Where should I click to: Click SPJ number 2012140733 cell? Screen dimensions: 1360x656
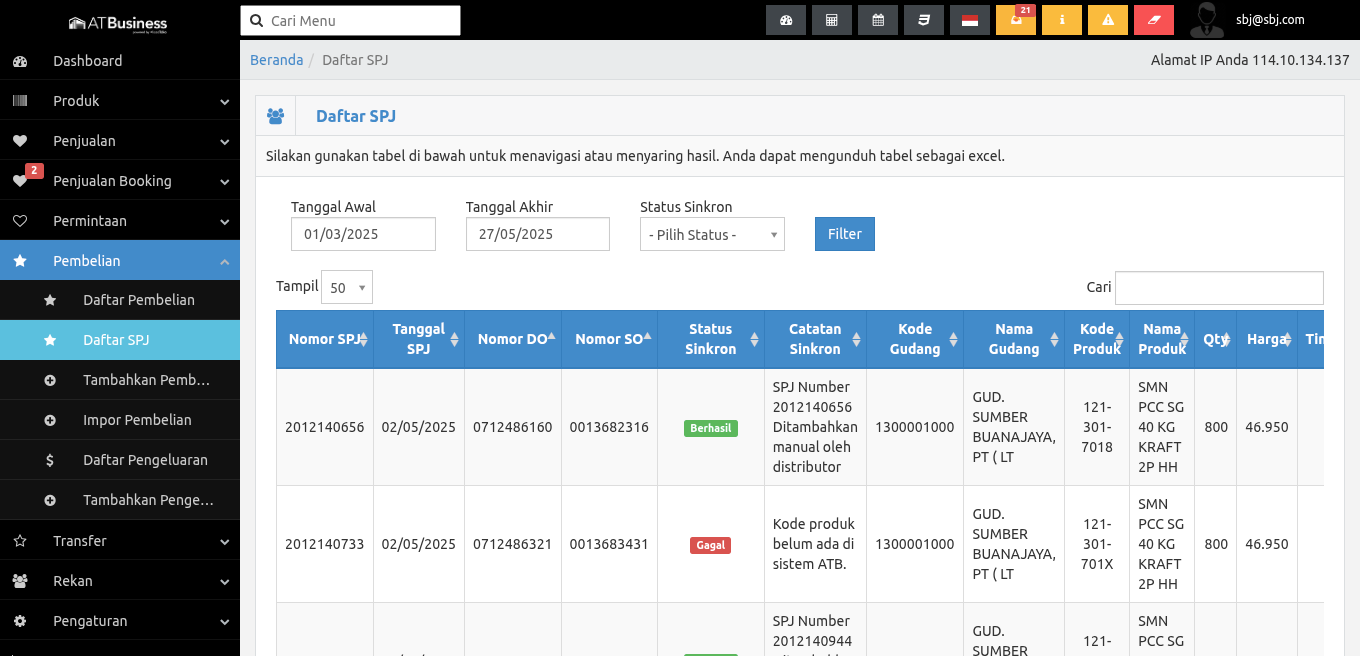click(325, 544)
